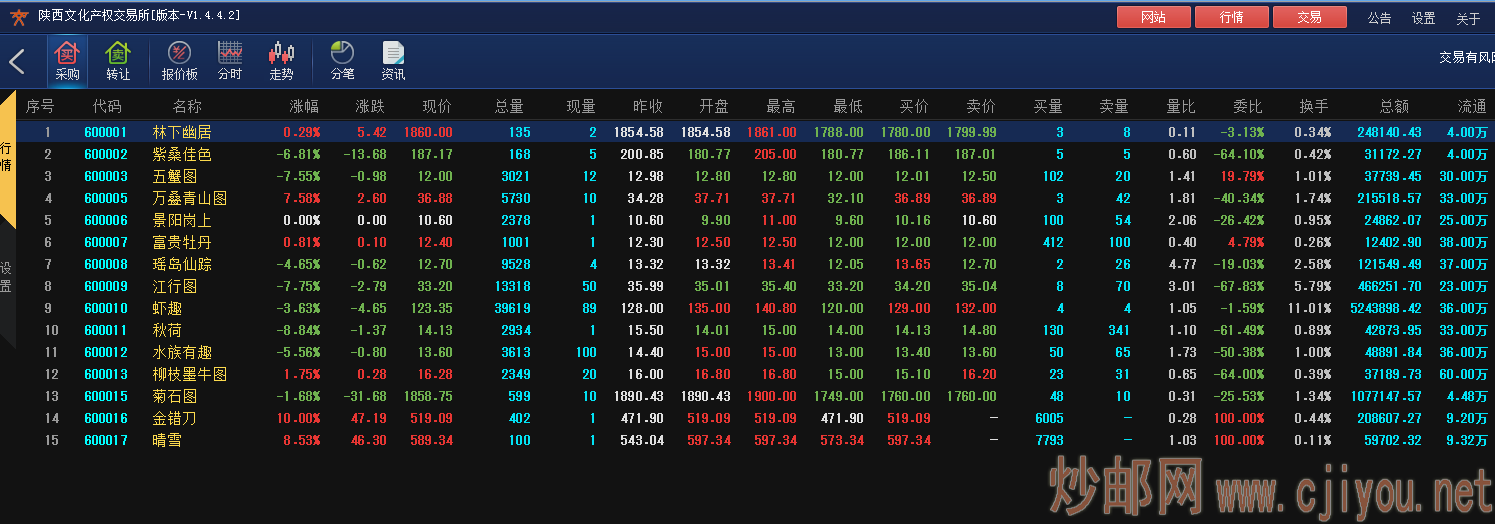Click the red 网站 button
The width and height of the screenshot is (1495, 524).
click(x=1154, y=17)
